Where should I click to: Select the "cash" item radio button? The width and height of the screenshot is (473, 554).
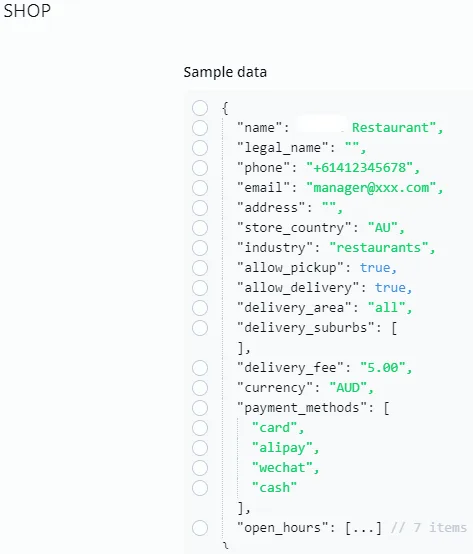point(200,488)
